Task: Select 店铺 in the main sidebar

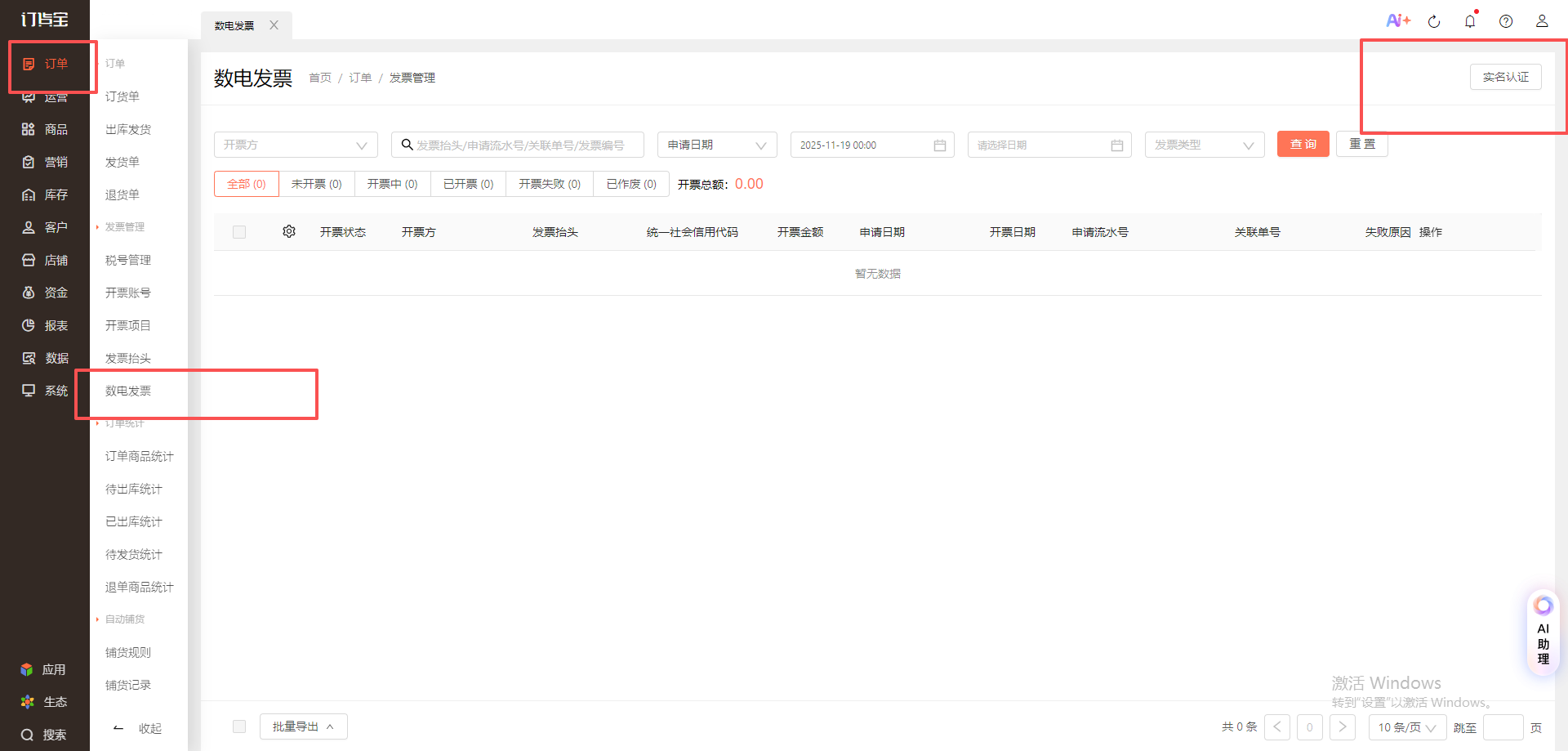Action: pyautogui.click(x=45, y=260)
